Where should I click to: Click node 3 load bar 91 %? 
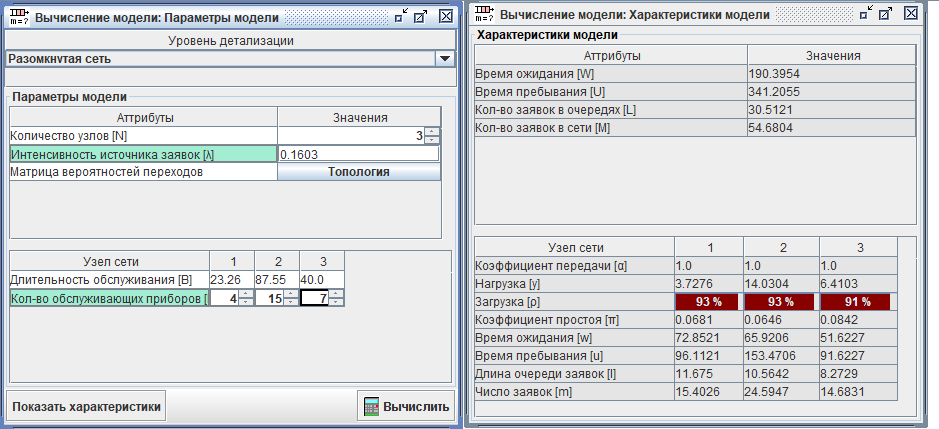856,302
